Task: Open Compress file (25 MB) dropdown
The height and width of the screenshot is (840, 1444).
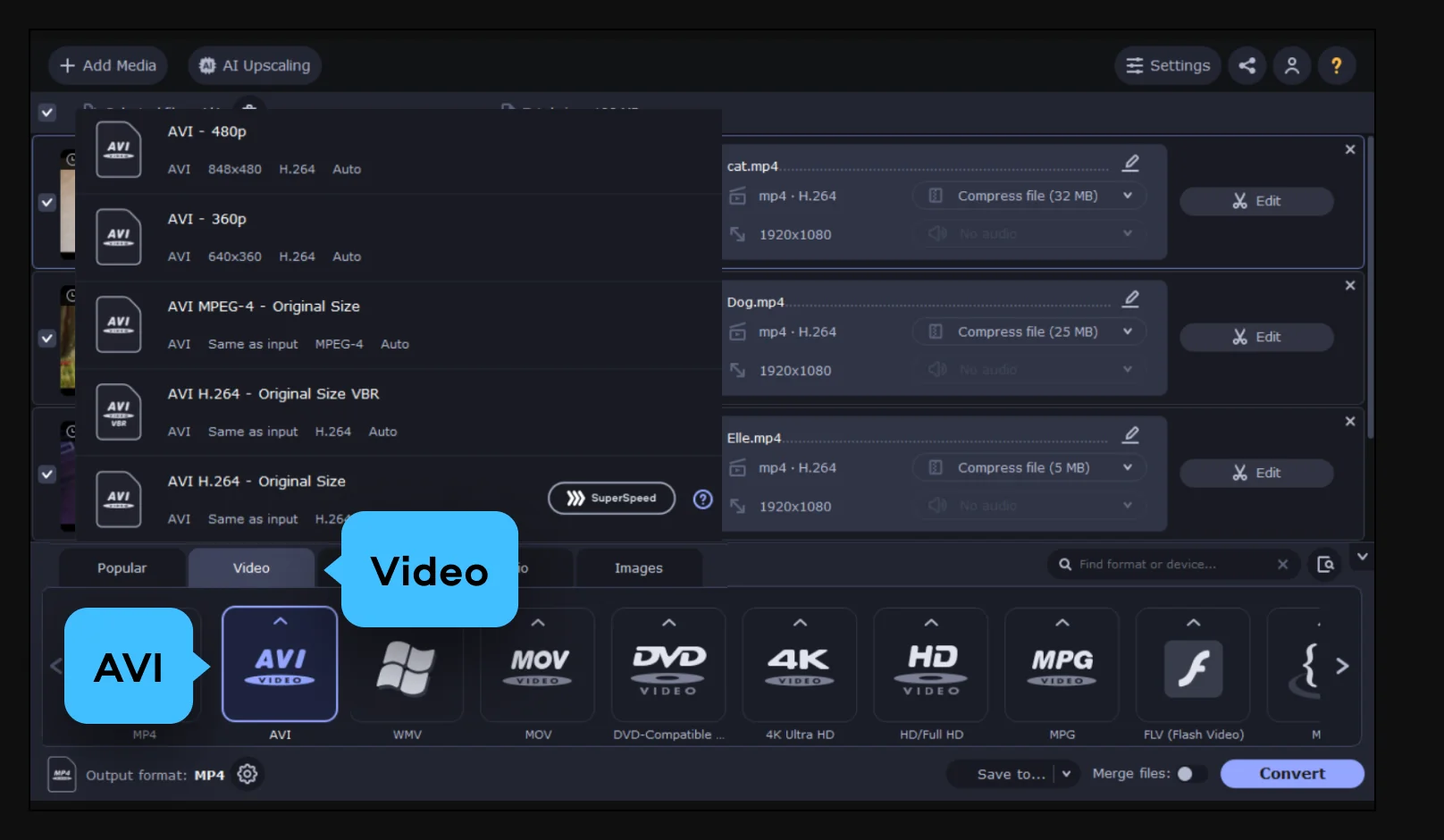Action: [x=1029, y=332]
